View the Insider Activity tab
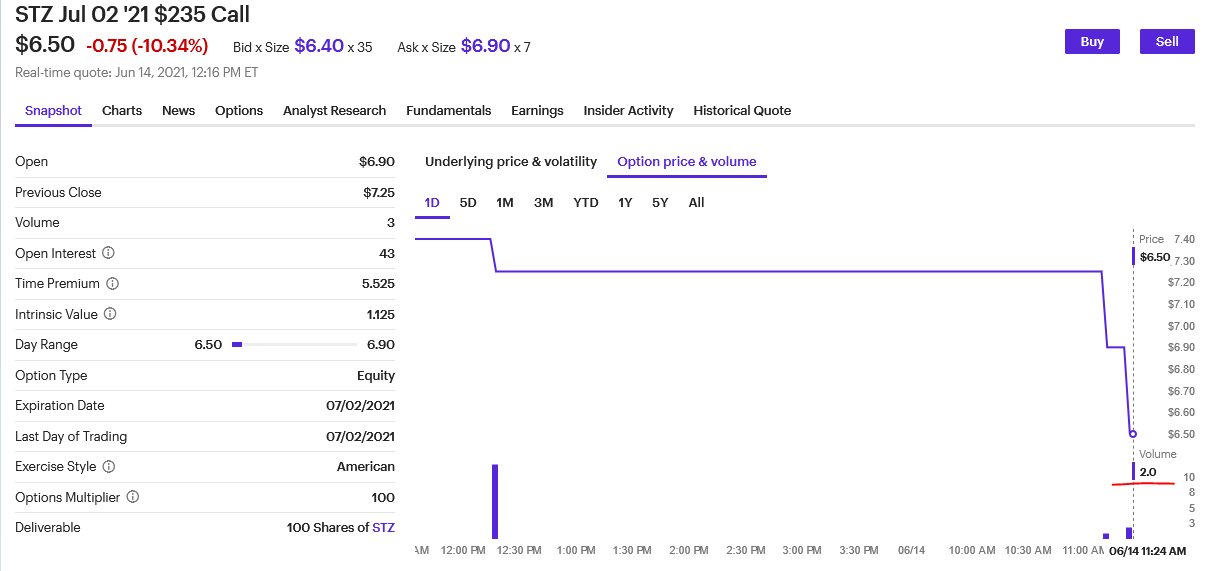Image resolution: width=1206 pixels, height=571 pixels. click(629, 111)
